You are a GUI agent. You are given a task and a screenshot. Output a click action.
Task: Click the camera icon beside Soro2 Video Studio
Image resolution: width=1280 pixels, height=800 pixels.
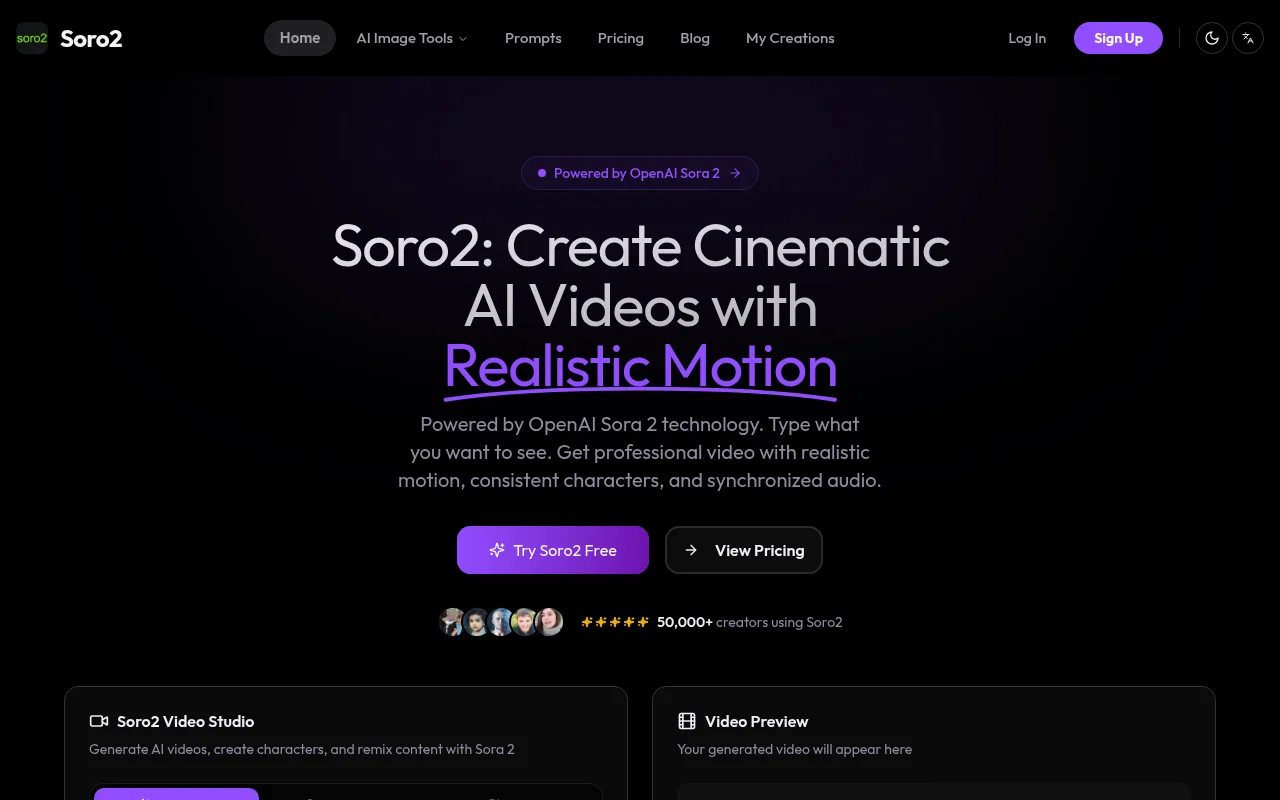(x=99, y=721)
